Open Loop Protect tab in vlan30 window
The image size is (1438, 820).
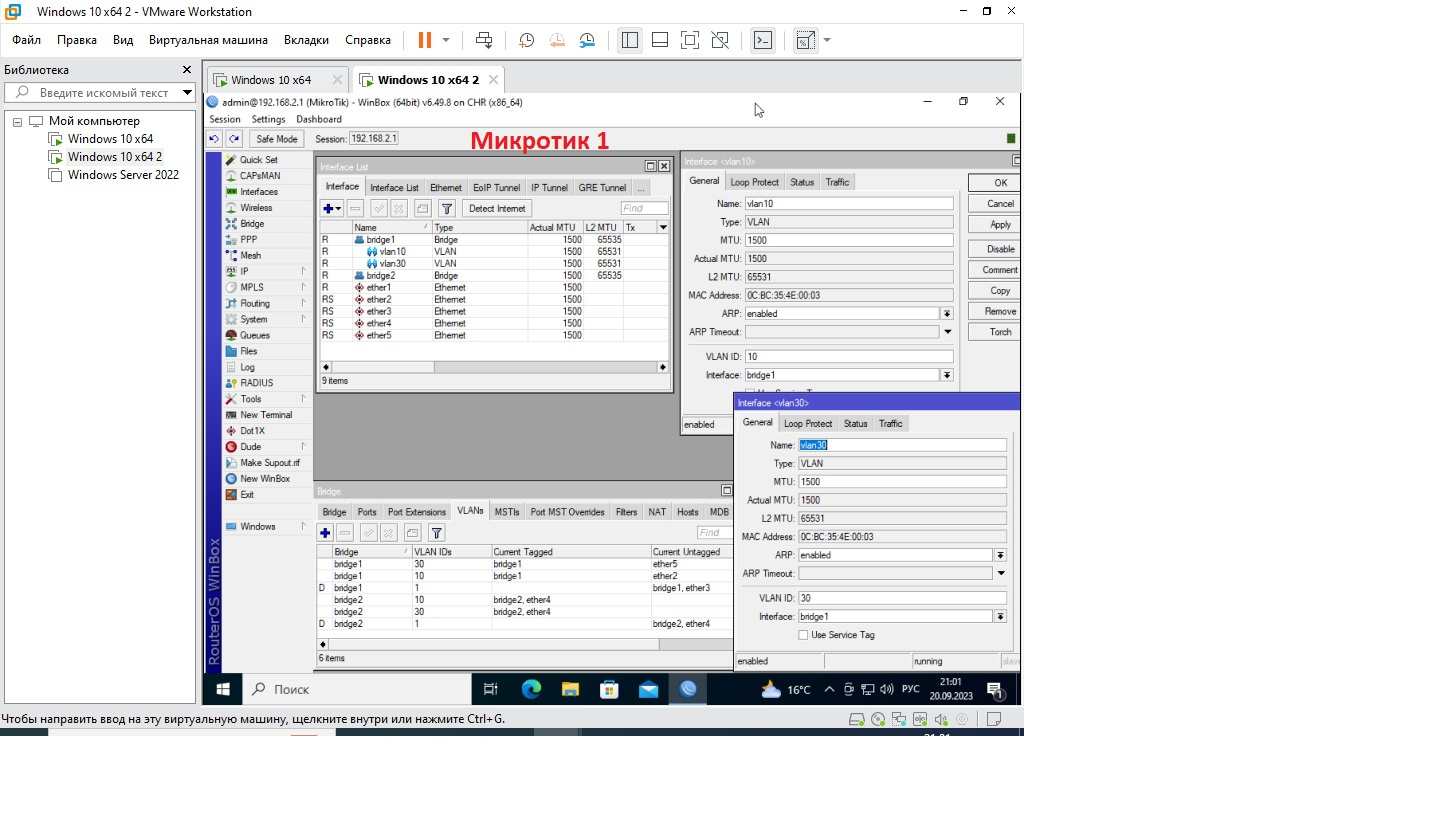pos(808,424)
